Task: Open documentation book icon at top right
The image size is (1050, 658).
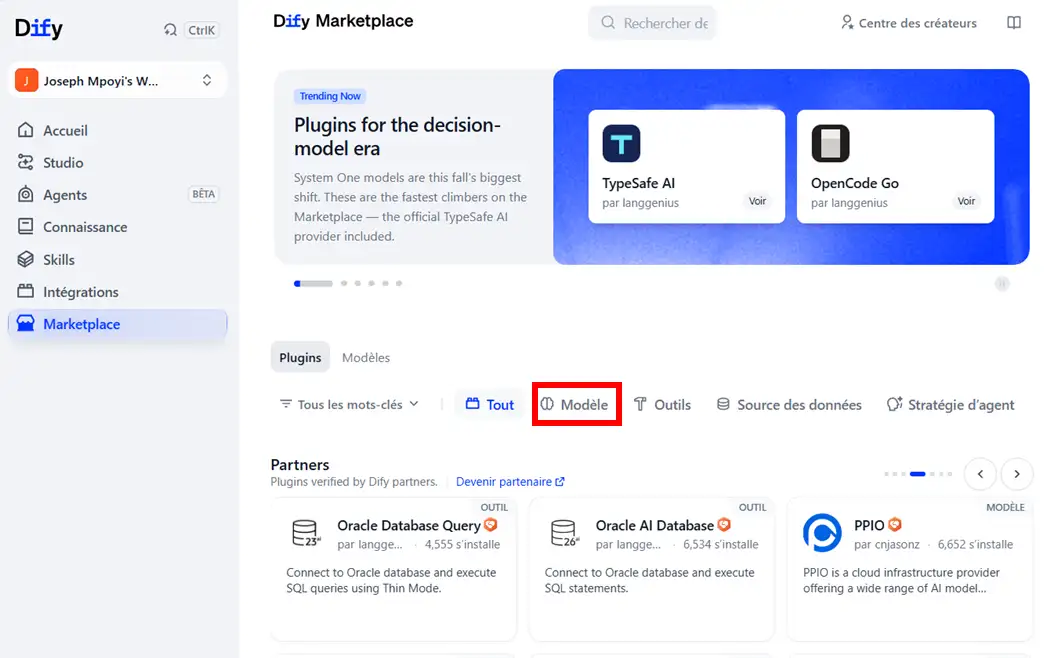Action: pos(1014,23)
